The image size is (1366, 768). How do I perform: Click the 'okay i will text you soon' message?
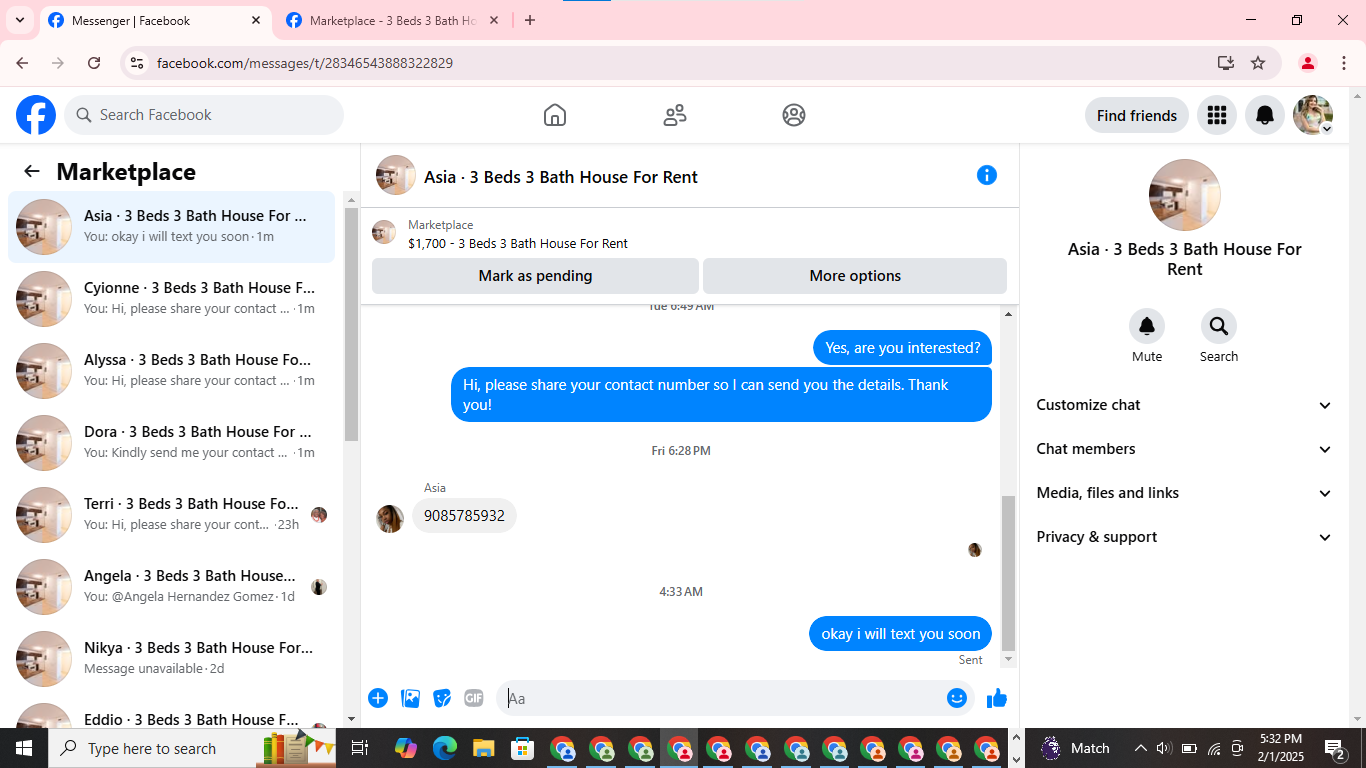[900, 634]
